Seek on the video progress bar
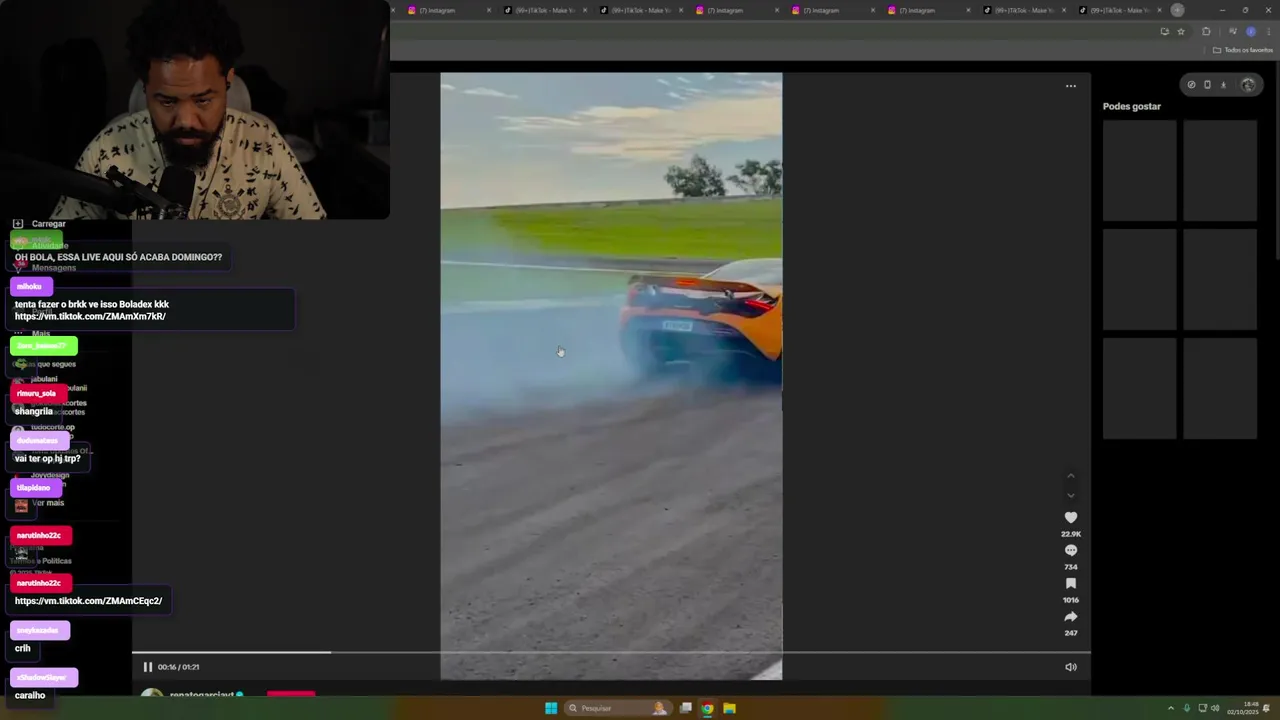Image resolution: width=1280 pixels, height=720 pixels. (x=611, y=652)
